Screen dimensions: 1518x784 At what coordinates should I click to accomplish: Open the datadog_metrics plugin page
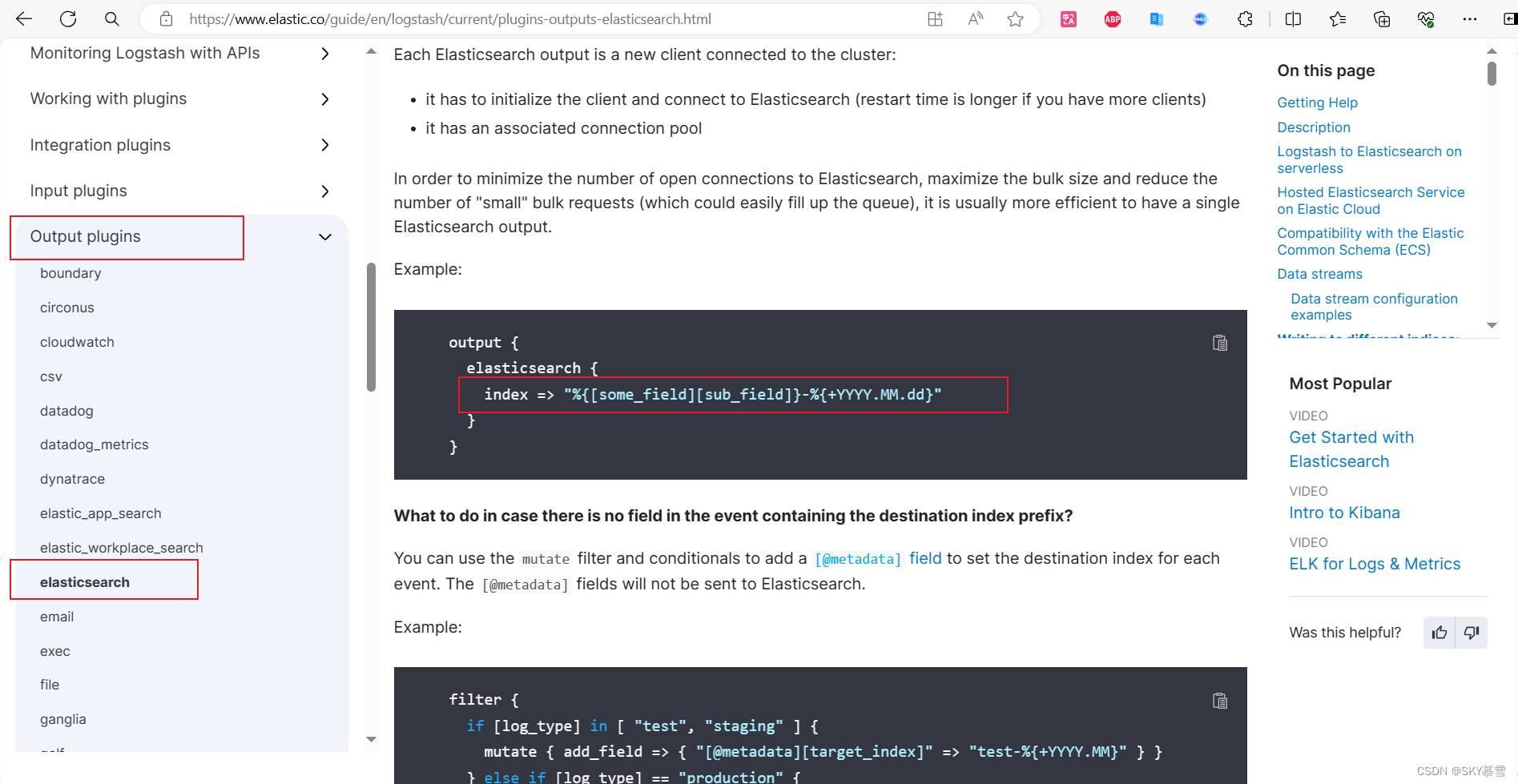click(x=95, y=444)
